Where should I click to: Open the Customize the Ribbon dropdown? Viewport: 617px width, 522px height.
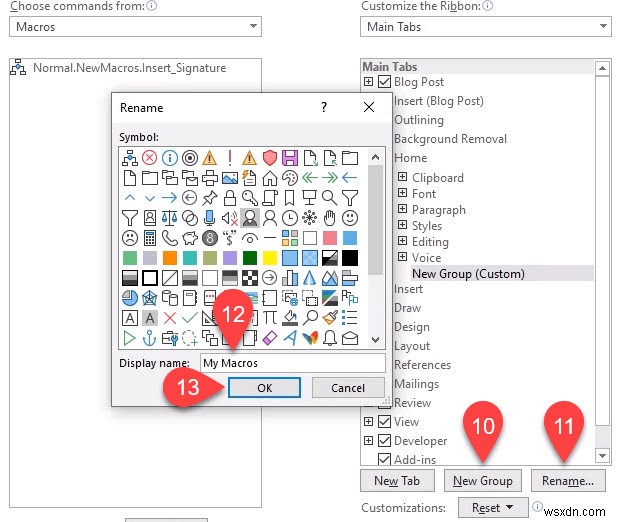pos(486,27)
